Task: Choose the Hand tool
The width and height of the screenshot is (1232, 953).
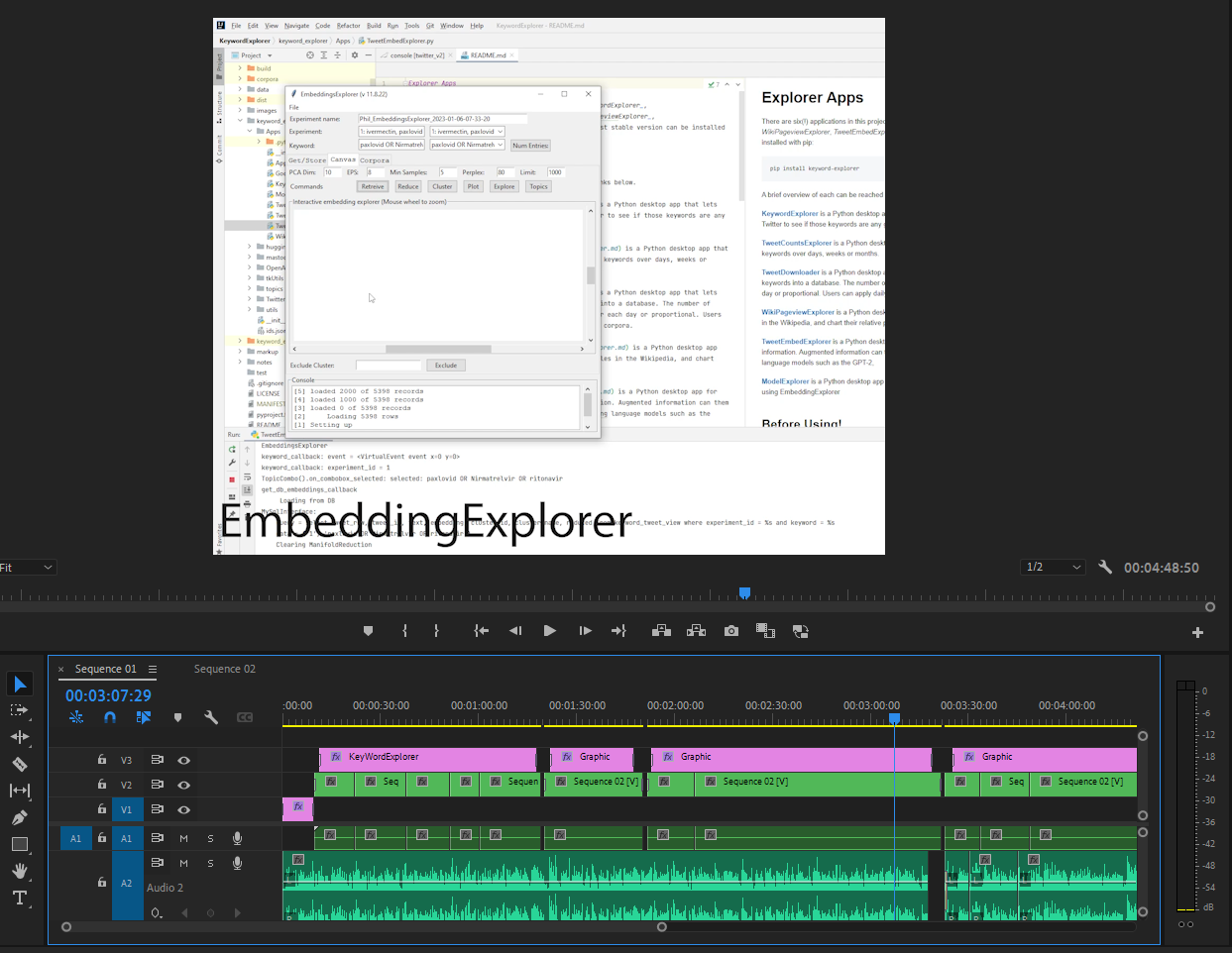Action: click(19, 871)
